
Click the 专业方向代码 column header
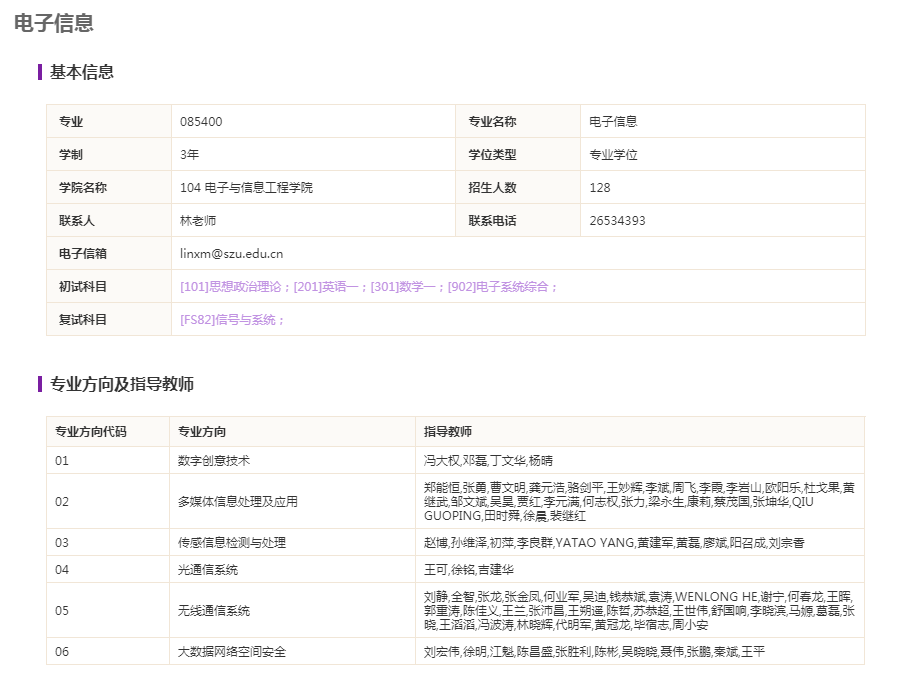[91, 431]
